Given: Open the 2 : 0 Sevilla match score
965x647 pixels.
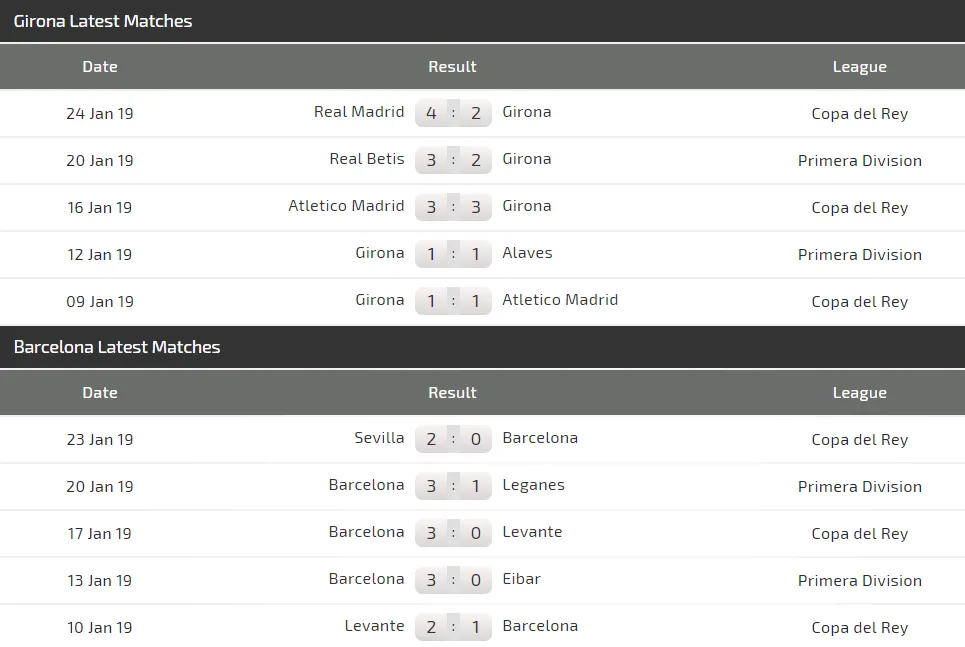Looking at the screenshot, I should click(x=453, y=439).
